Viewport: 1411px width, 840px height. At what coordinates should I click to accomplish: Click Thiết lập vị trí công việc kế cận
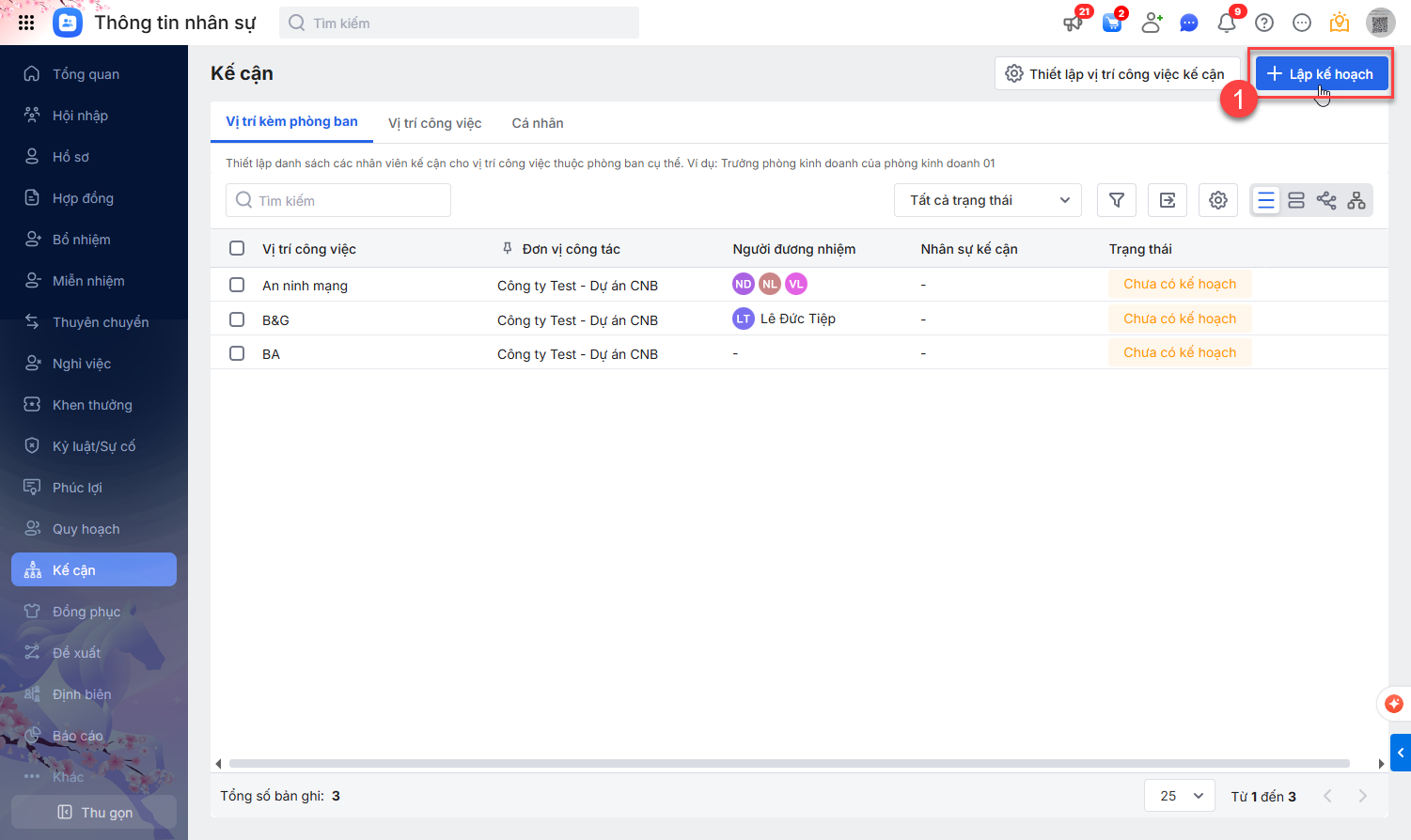click(1116, 74)
